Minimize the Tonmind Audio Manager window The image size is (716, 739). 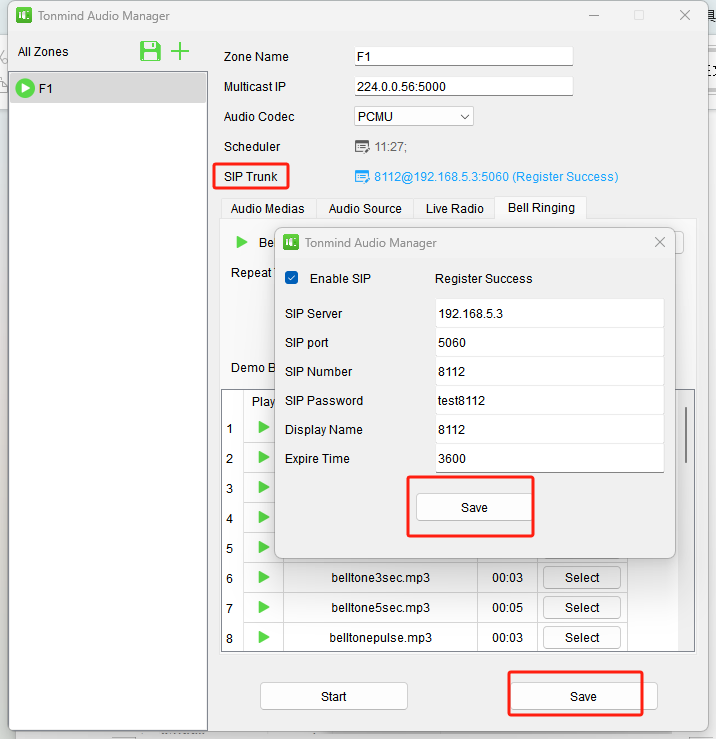594,16
